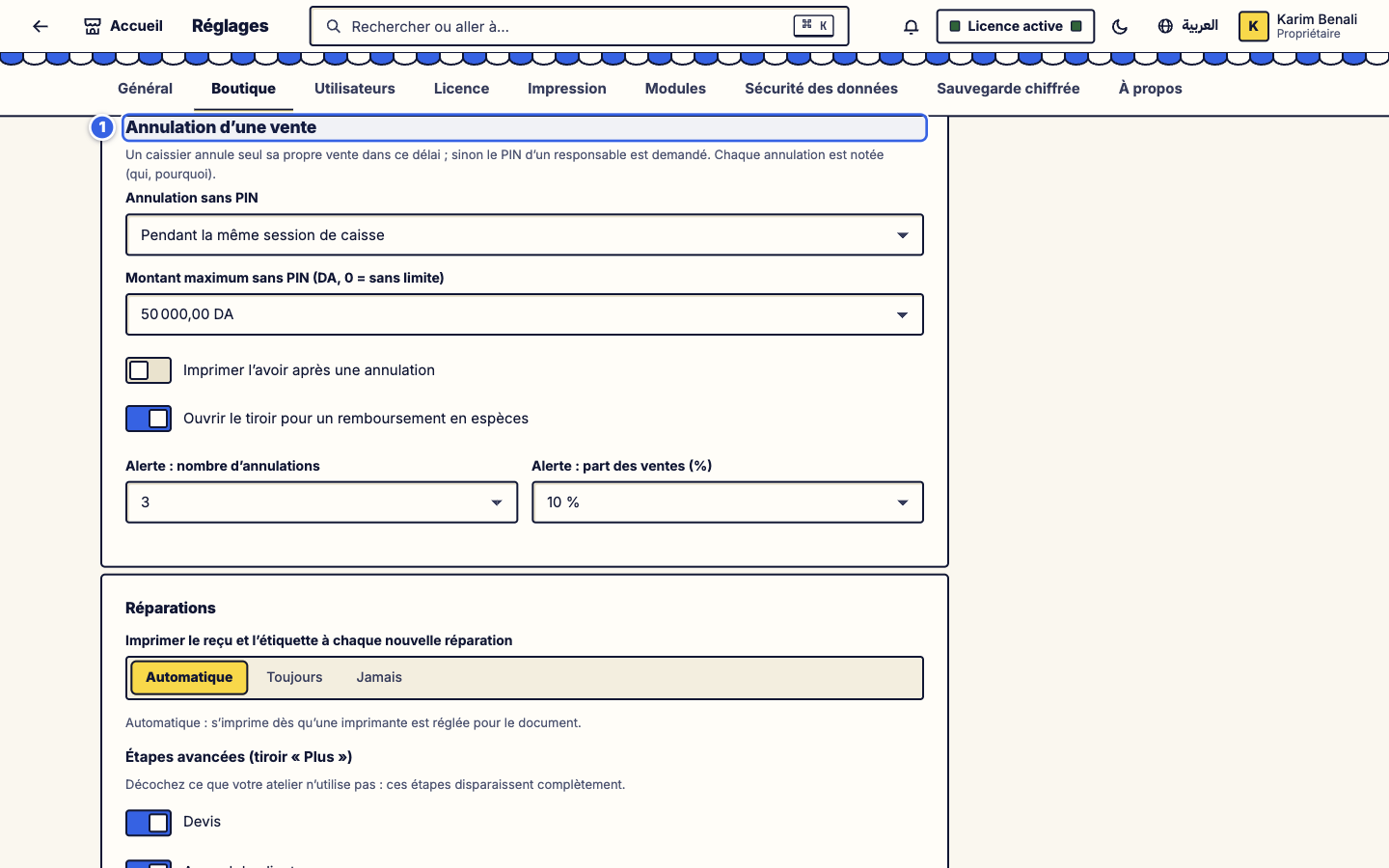Switch language to العربية
The image size is (1389, 868).
pyautogui.click(x=1187, y=26)
